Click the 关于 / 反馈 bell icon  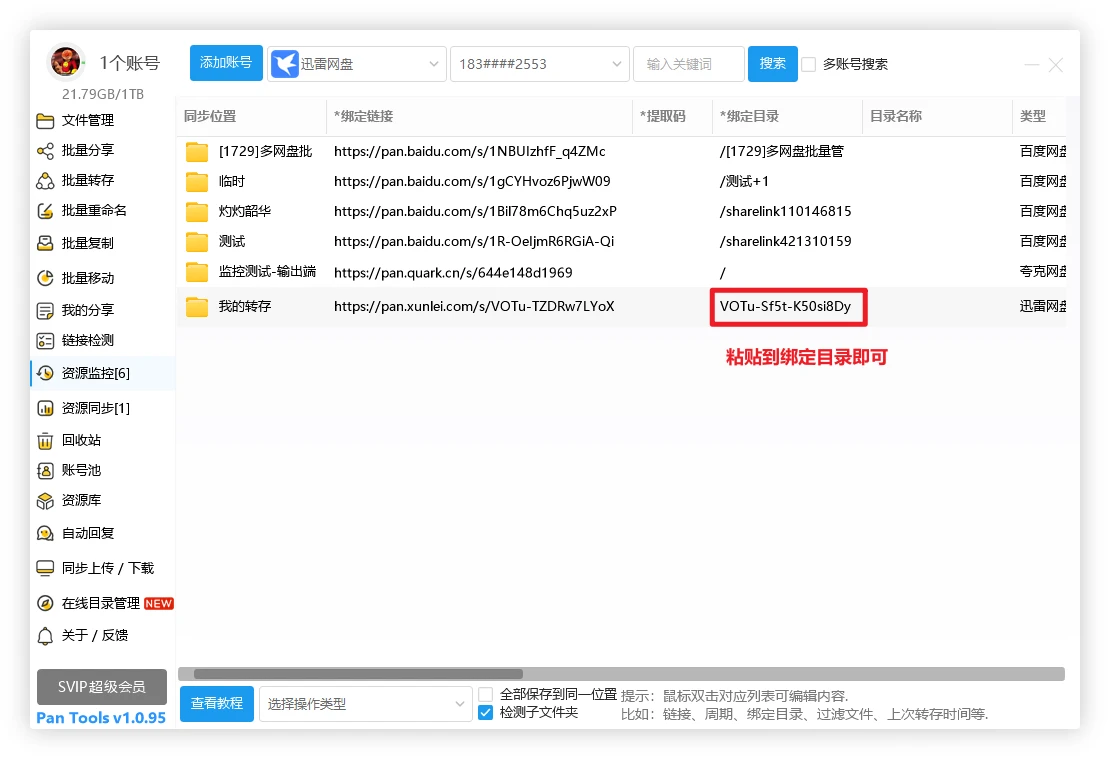[x=45, y=636]
